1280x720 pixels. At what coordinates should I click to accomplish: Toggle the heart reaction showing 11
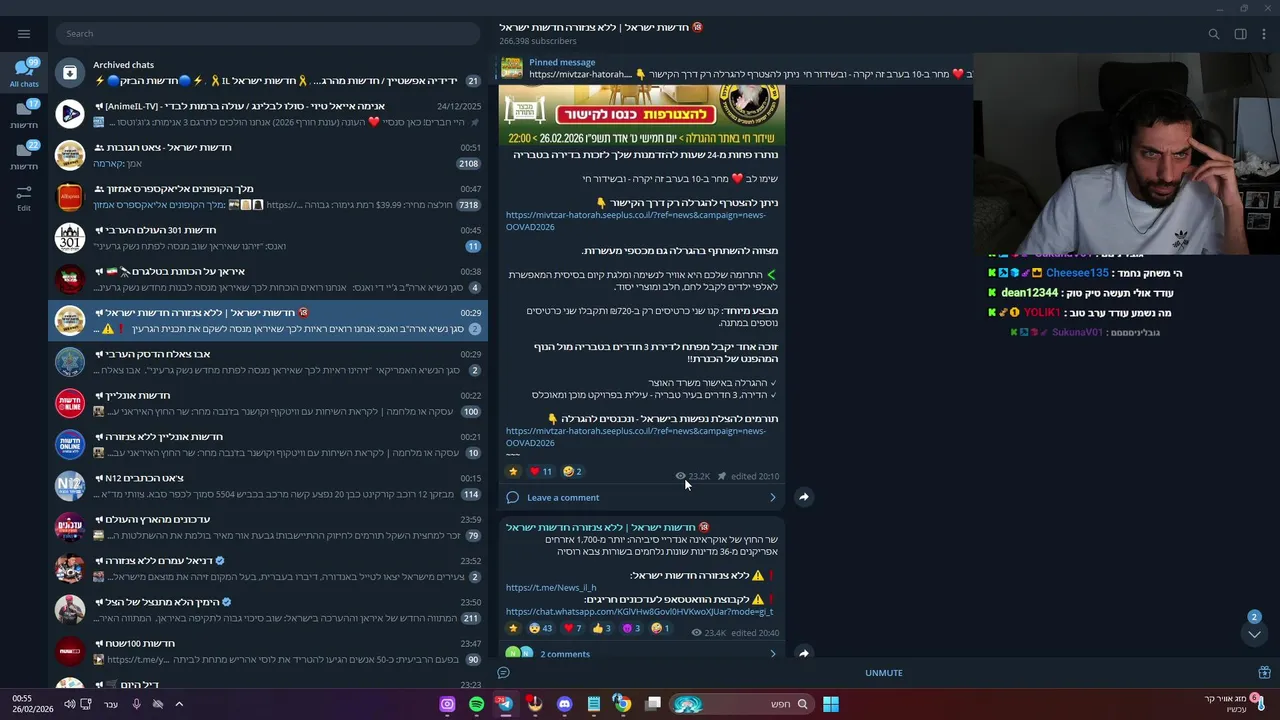point(540,471)
